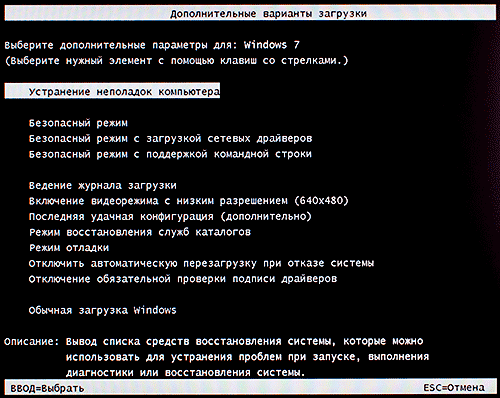The width and height of the screenshot is (500, 398).
Task: Click the Windows 7 system name text
Action: (272, 45)
